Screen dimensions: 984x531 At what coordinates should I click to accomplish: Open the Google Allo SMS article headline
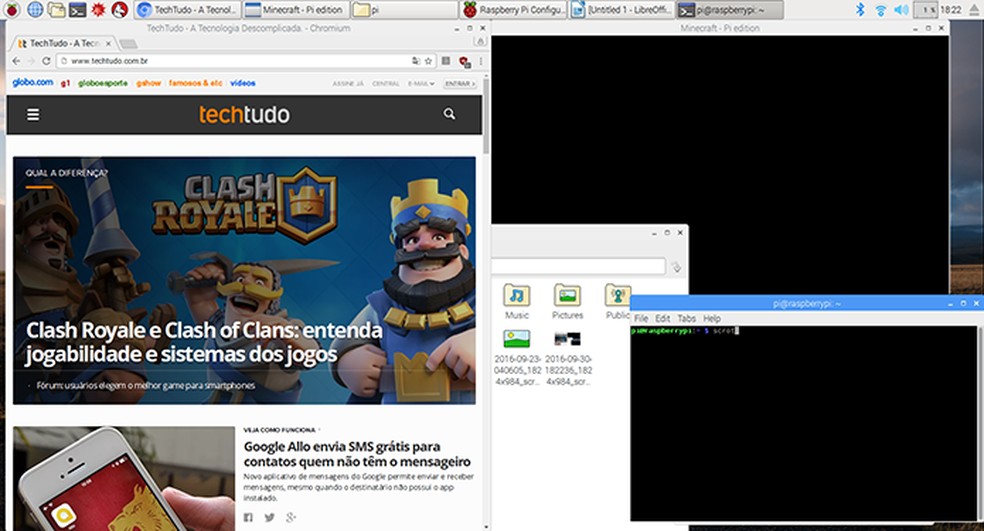pyautogui.click(x=357, y=454)
